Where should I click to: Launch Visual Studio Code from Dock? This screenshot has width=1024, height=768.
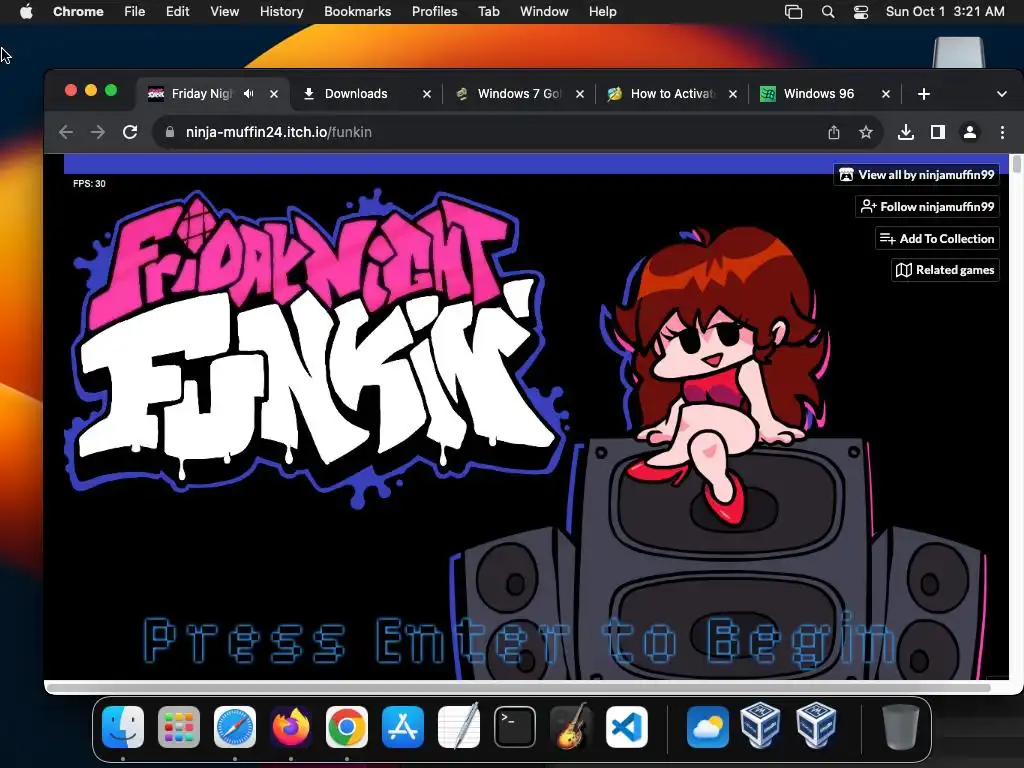click(x=627, y=727)
